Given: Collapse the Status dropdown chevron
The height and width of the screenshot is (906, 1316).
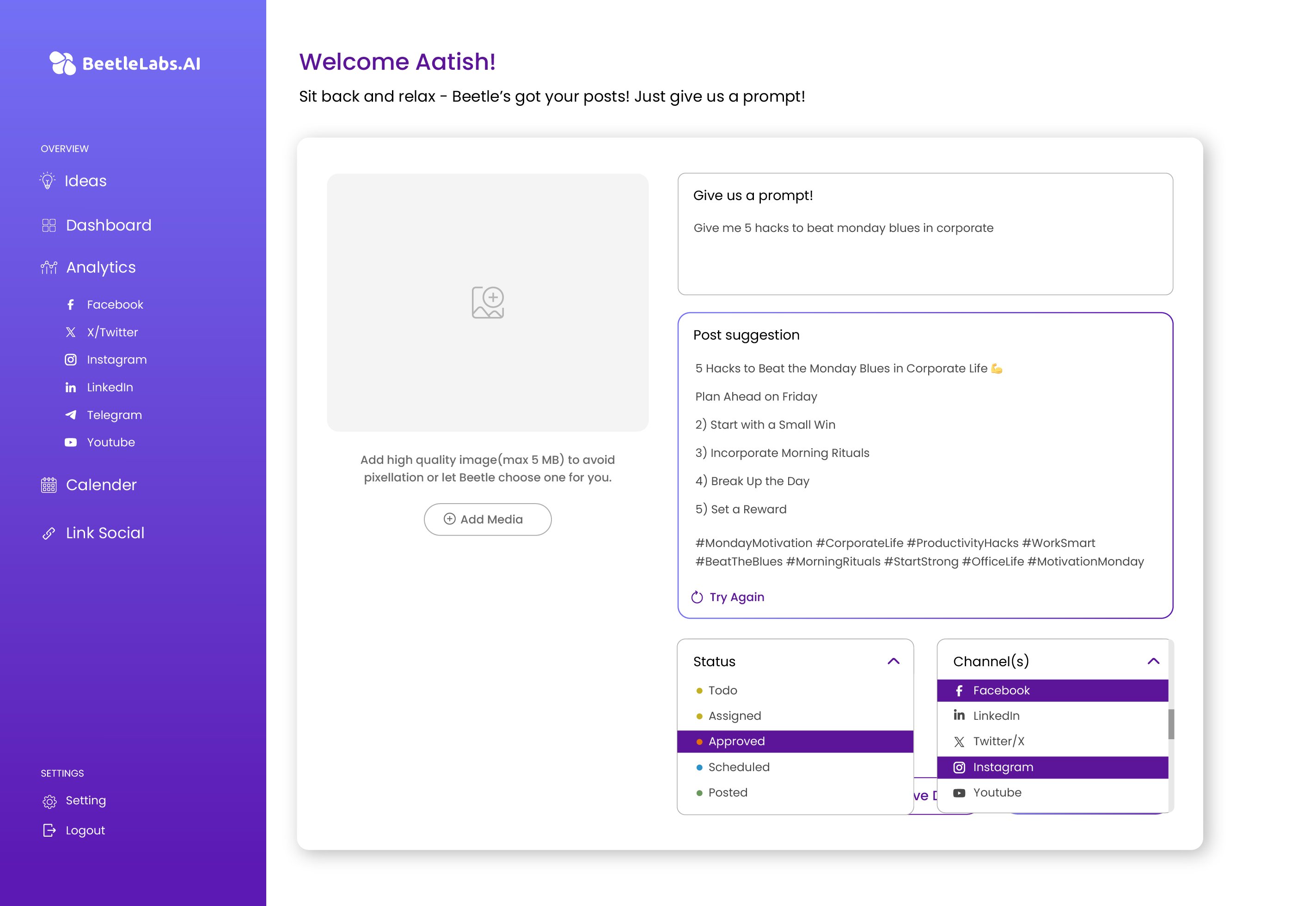Looking at the screenshot, I should 894,661.
